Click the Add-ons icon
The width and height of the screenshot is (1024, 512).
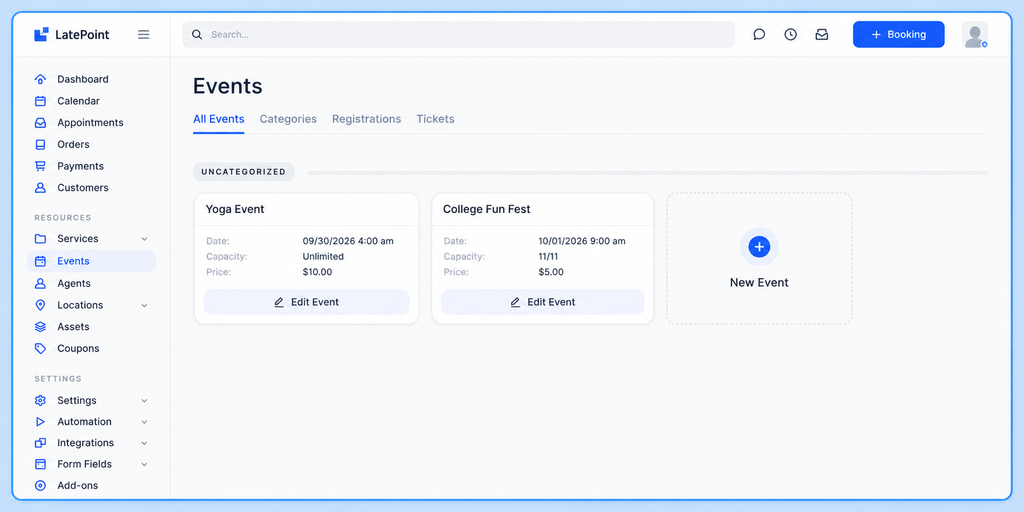click(x=40, y=485)
